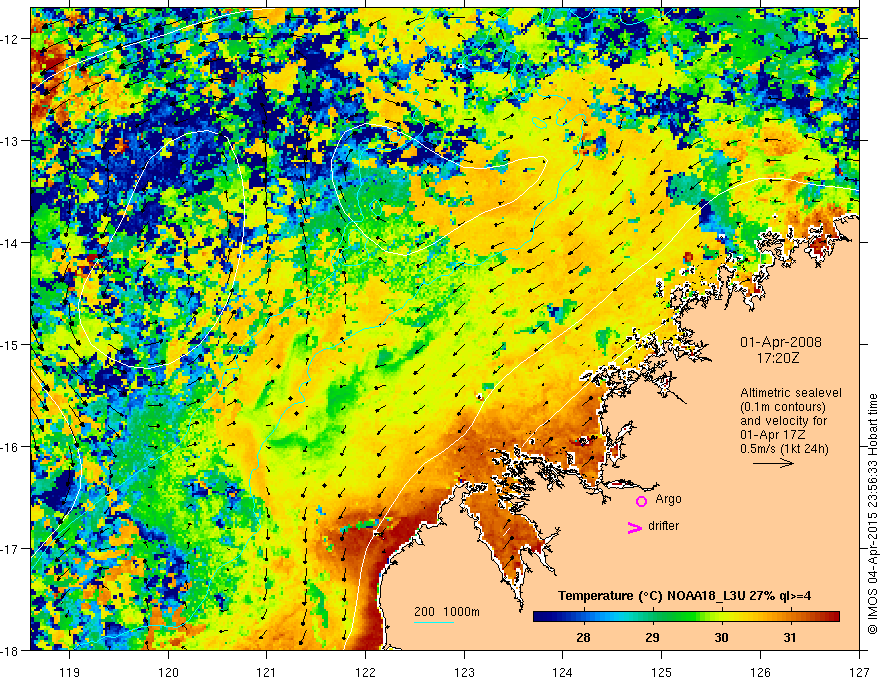880x680 pixels.
Task: Click the 119 longitude axis label
Action: tap(70, 672)
